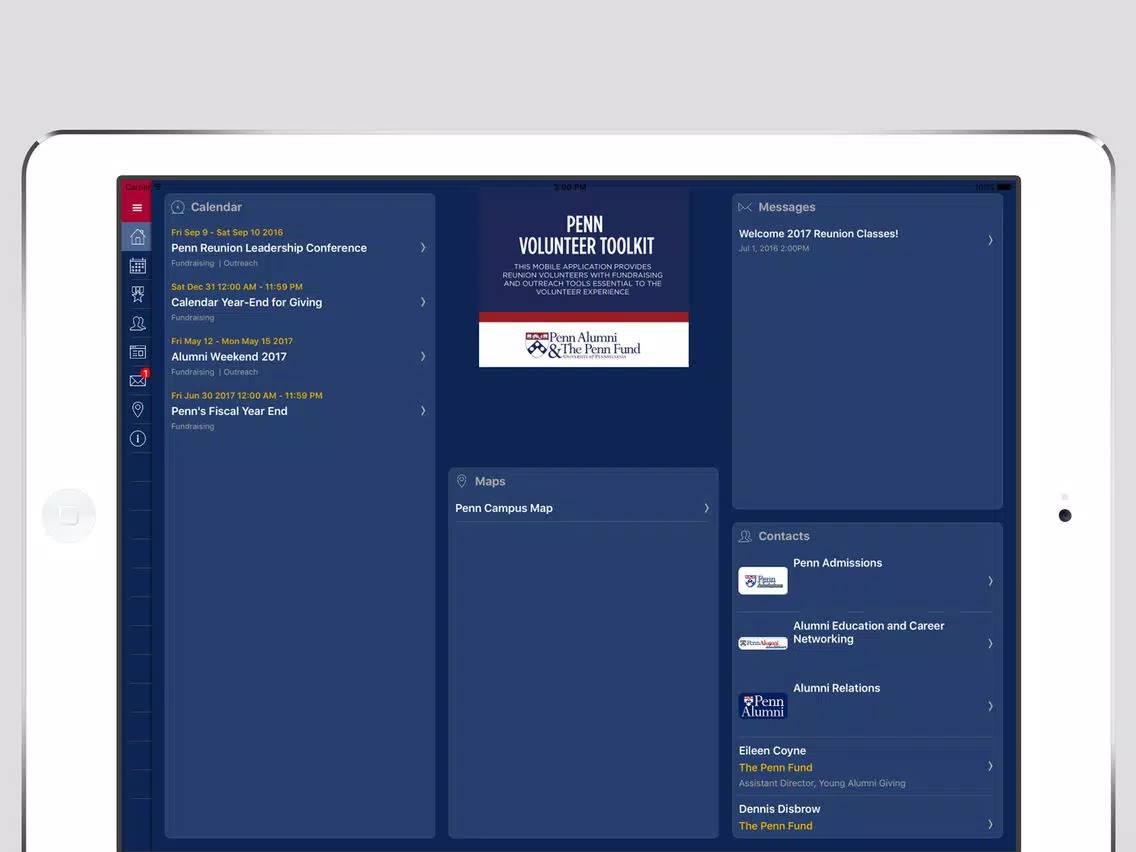This screenshot has width=1136, height=852.
Task: Open Welcome 2017 Reunion Classes message
Action: click(x=819, y=233)
